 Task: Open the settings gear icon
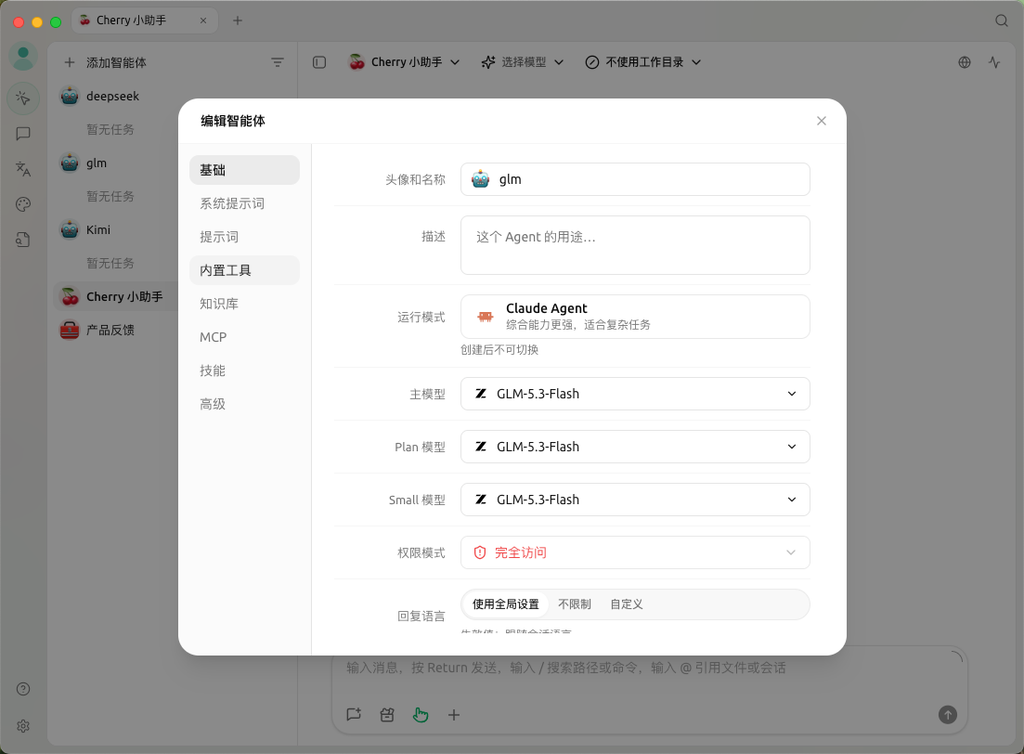[24, 726]
